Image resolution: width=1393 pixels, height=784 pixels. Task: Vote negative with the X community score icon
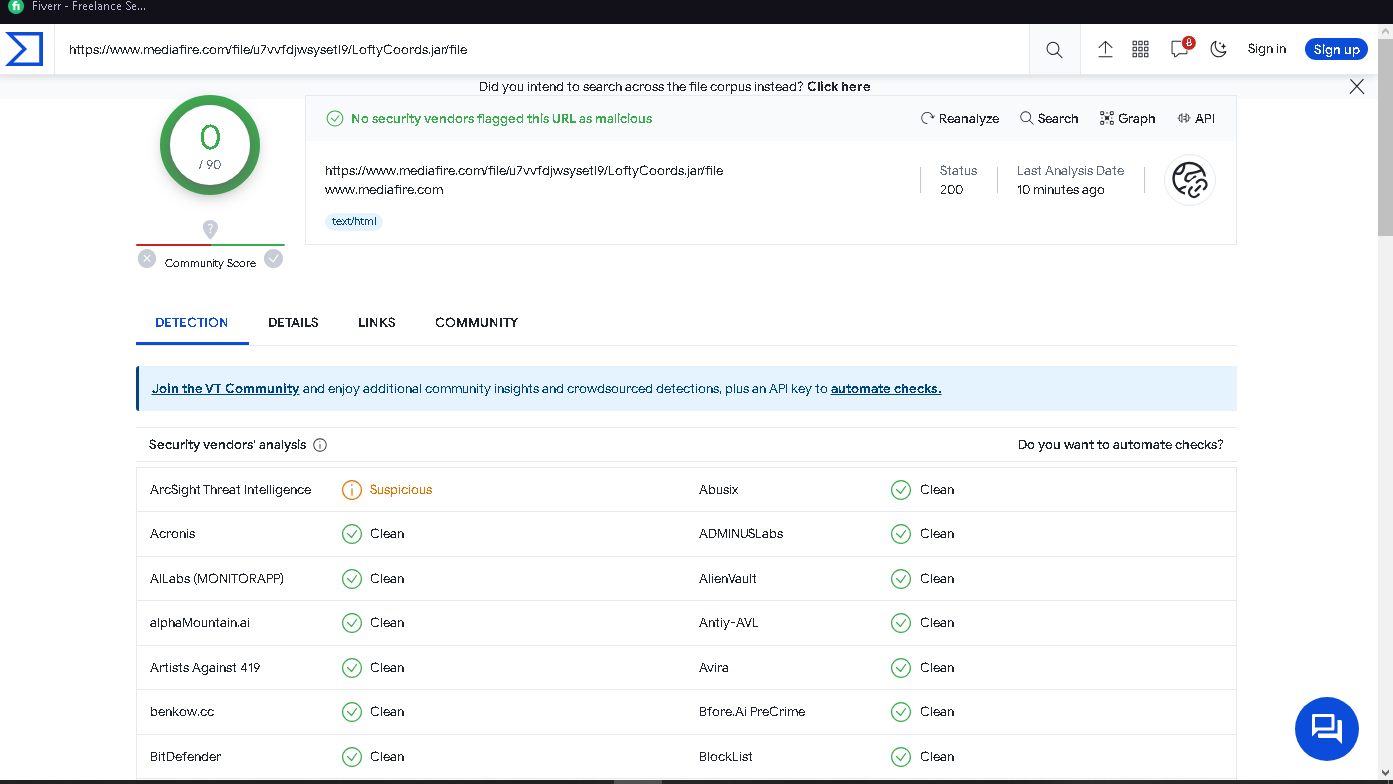coord(147,259)
